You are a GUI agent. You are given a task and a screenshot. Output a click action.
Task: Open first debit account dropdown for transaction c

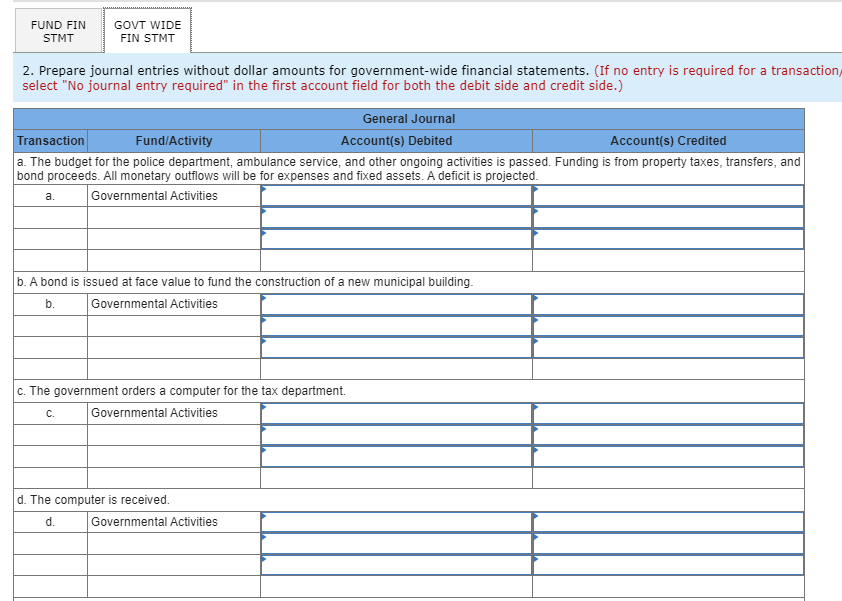coord(396,414)
